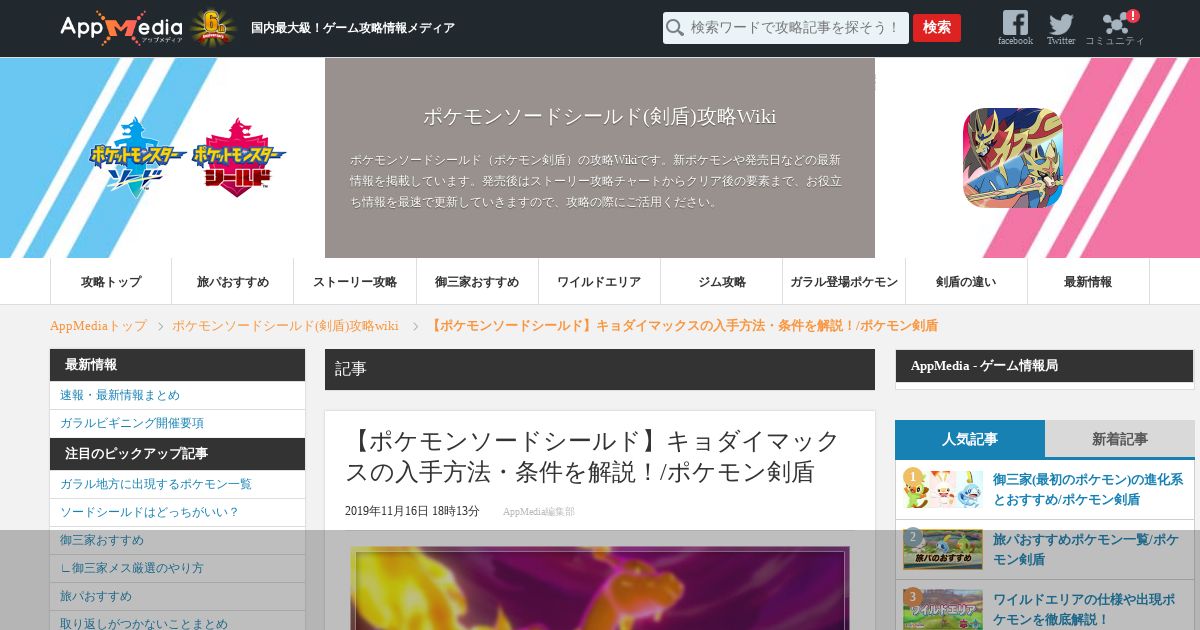Click the AppMedia編集部 author label
The image size is (1200, 630).
(x=539, y=511)
